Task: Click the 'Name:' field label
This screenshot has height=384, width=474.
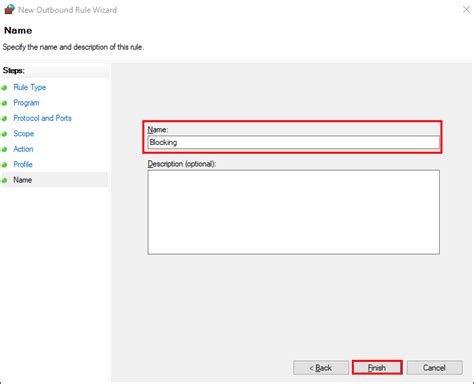Action: [158, 130]
